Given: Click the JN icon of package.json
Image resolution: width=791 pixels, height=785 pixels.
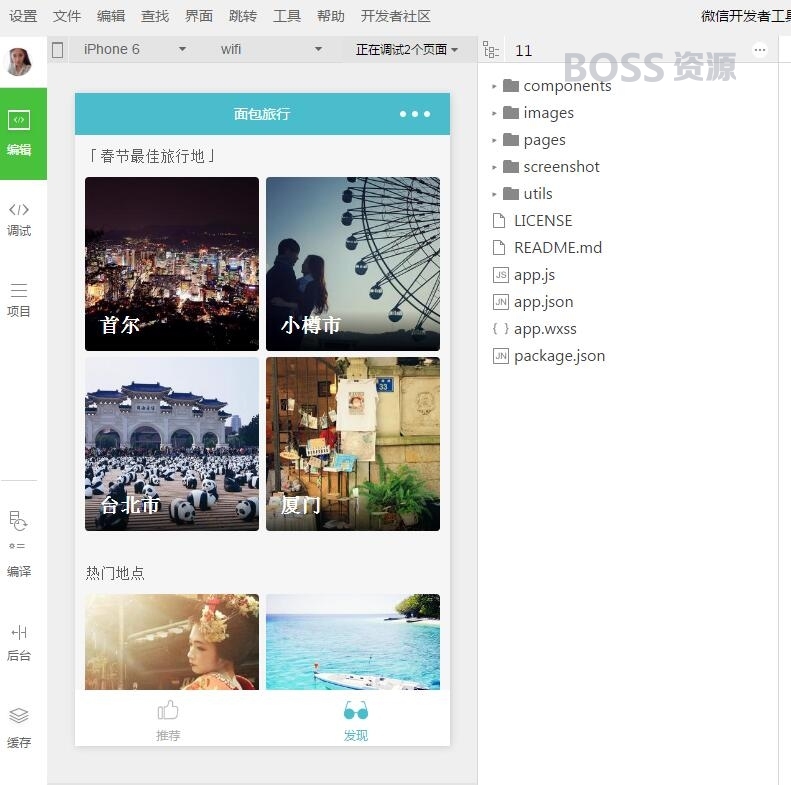Looking at the screenshot, I should point(500,356).
